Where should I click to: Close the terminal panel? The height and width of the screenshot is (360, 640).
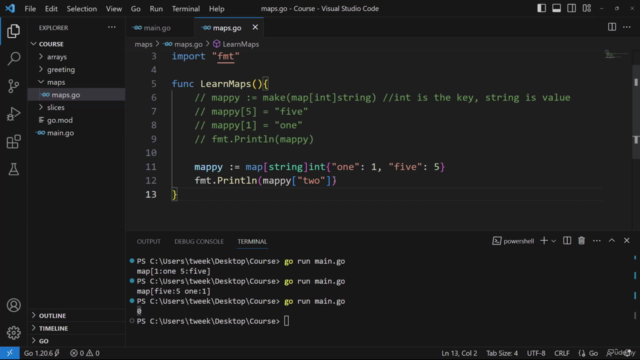pyautogui.click(x=627, y=241)
